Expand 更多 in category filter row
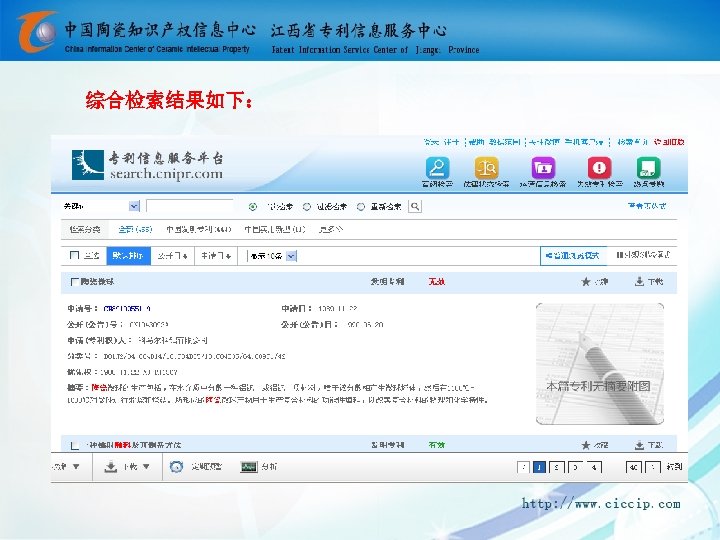The width and height of the screenshot is (720, 540). (331, 229)
